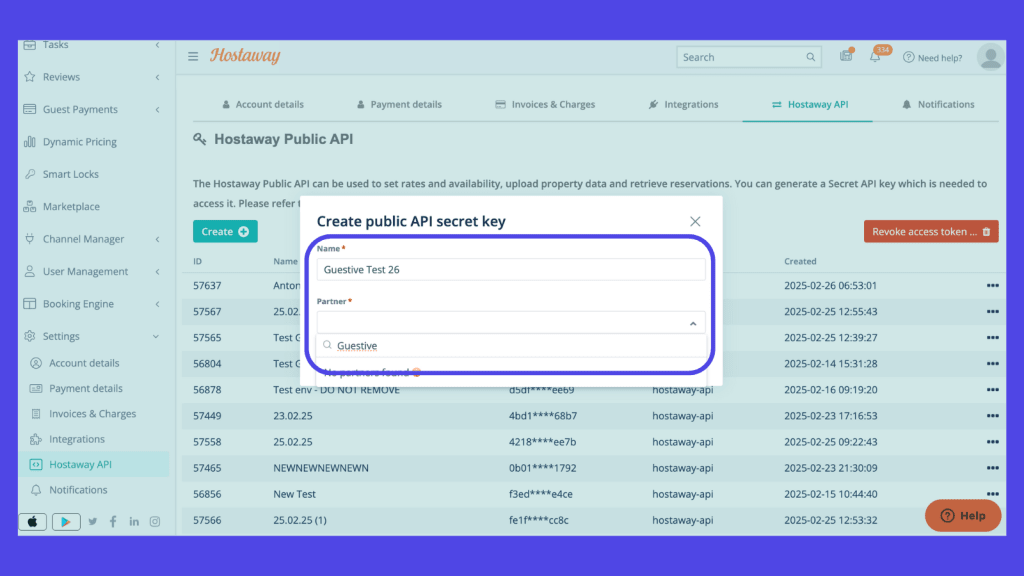Open Account details under Settings
This screenshot has width=1024, height=576.
pyautogui.click(x=84, y=363)
